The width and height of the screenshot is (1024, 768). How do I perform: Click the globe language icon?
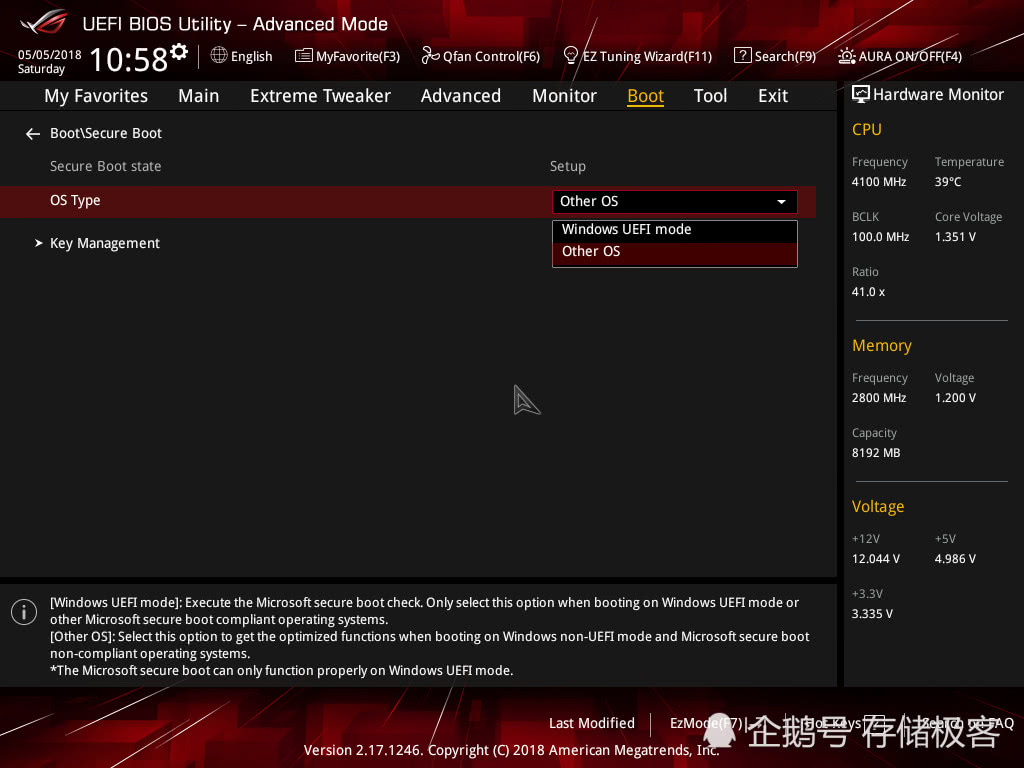219,56
